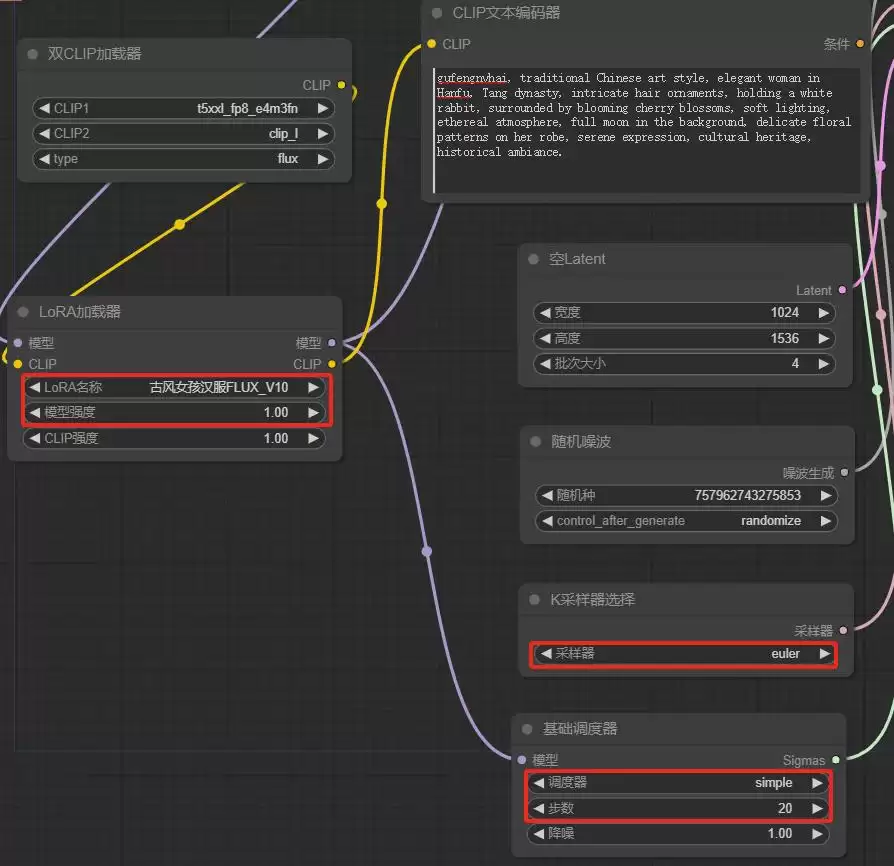Open control_after_generate randomize dropdown
The height and width of the screenshot is (866, 894).
click(686, 521)
